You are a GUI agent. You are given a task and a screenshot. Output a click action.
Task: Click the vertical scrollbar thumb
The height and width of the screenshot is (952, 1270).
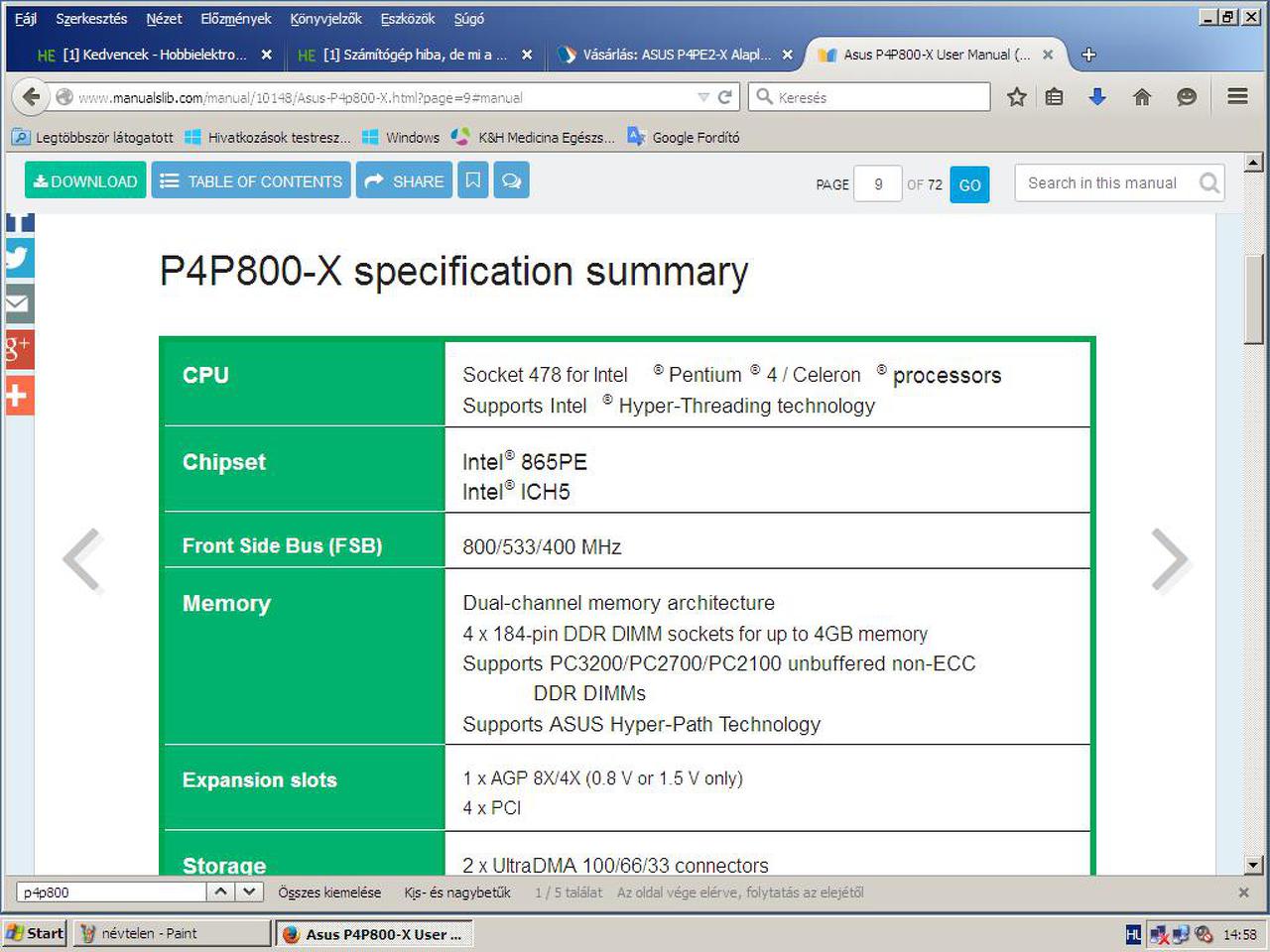pyautogui.click(x=1253, y=299)
